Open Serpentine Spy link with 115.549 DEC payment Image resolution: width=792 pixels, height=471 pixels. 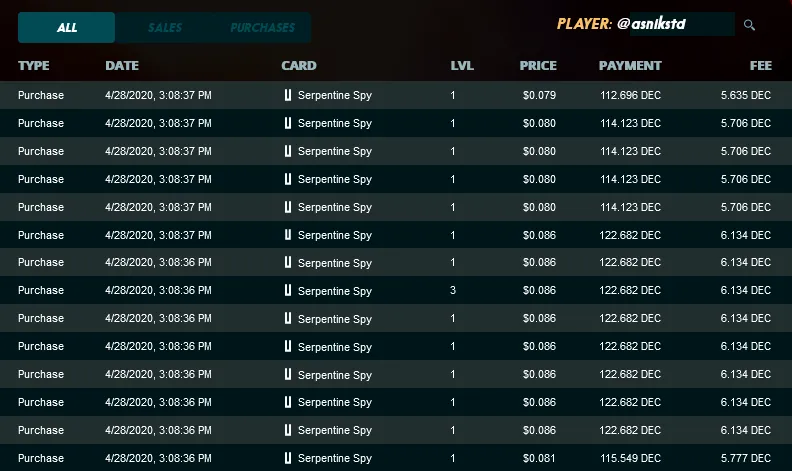click(x=334, y=458)
